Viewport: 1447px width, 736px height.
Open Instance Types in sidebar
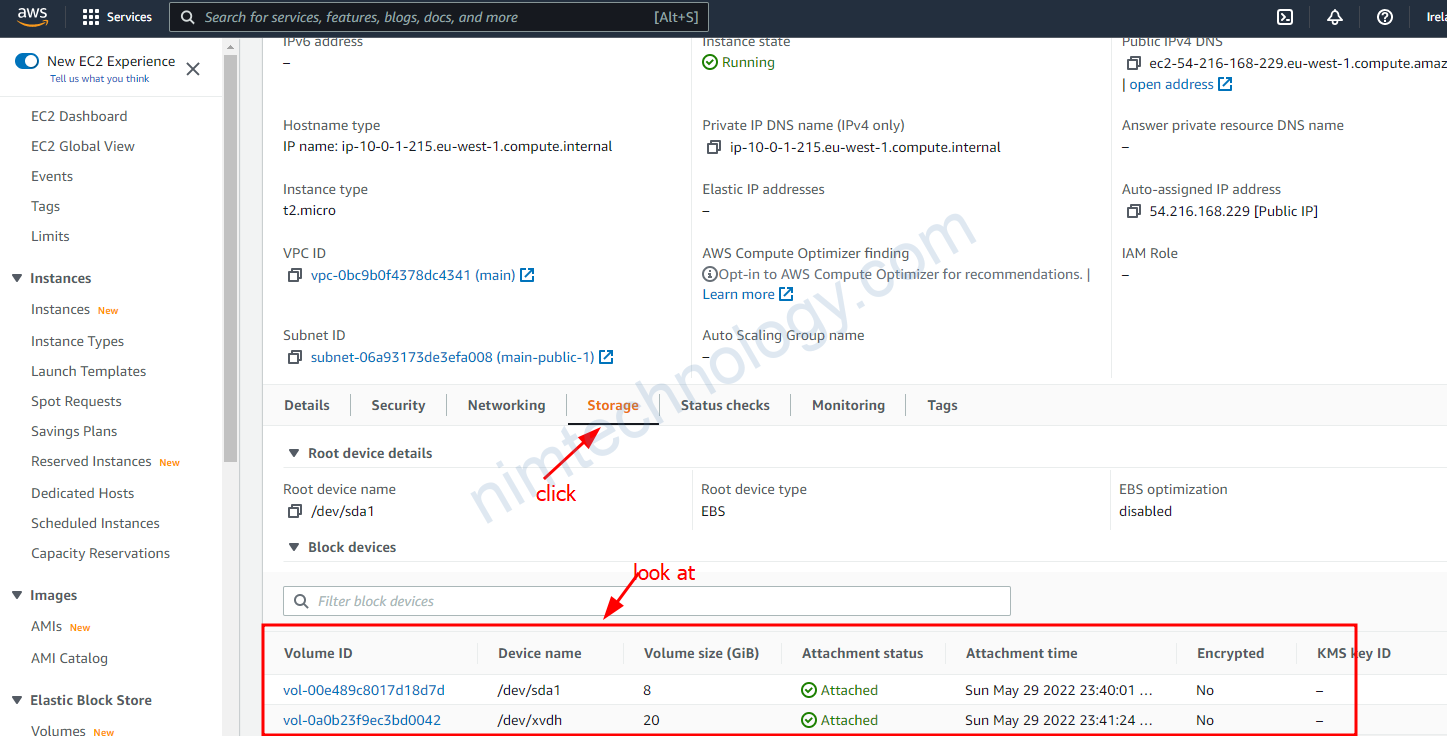point(77,341)
